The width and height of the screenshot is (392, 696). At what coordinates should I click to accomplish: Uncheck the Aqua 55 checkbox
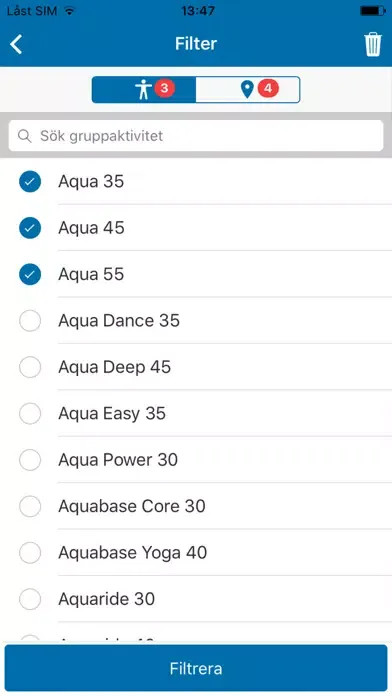[30, 274]
